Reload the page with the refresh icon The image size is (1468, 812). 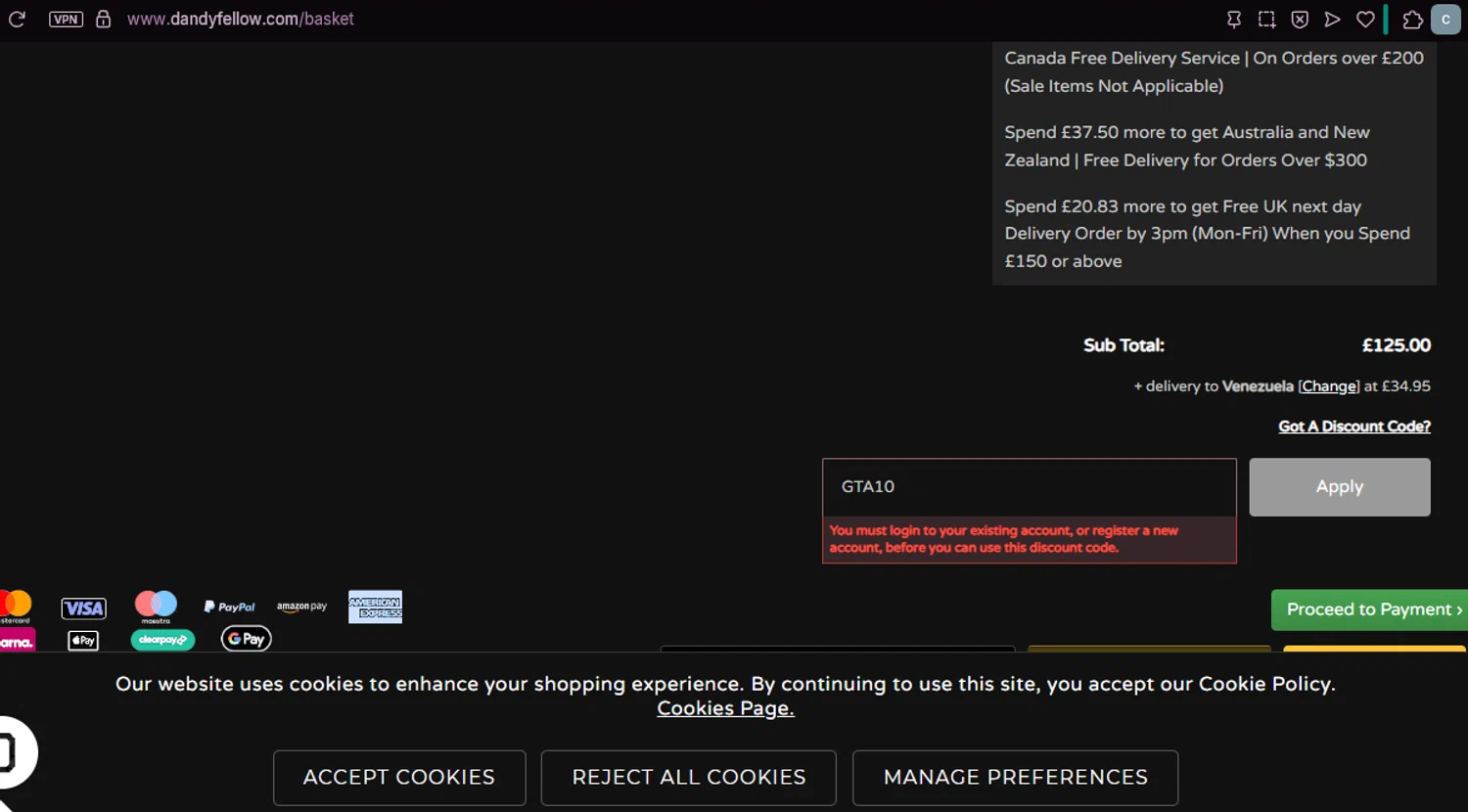tap(17, 20)
